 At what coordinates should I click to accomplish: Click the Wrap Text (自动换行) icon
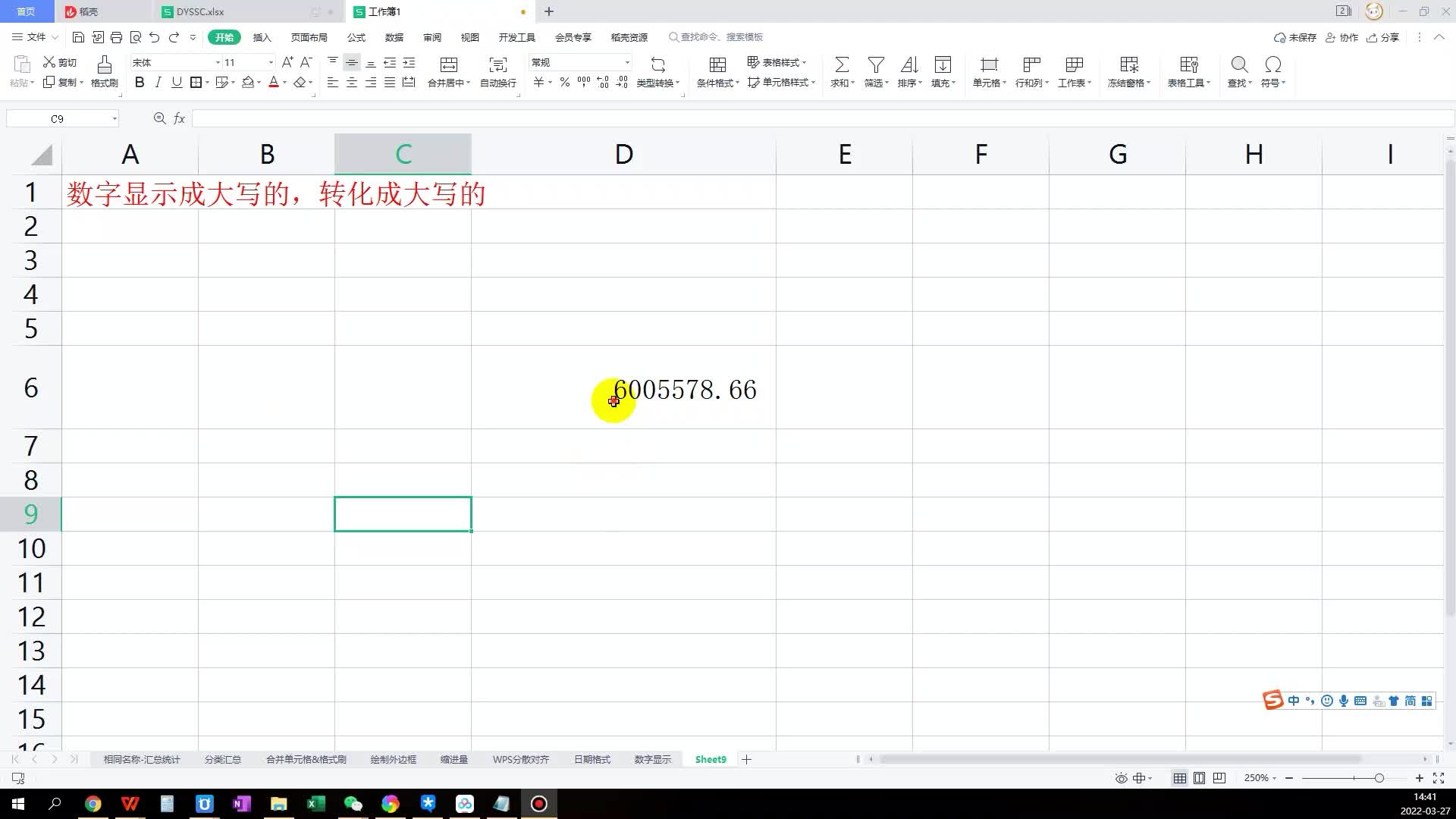point(498,64)
